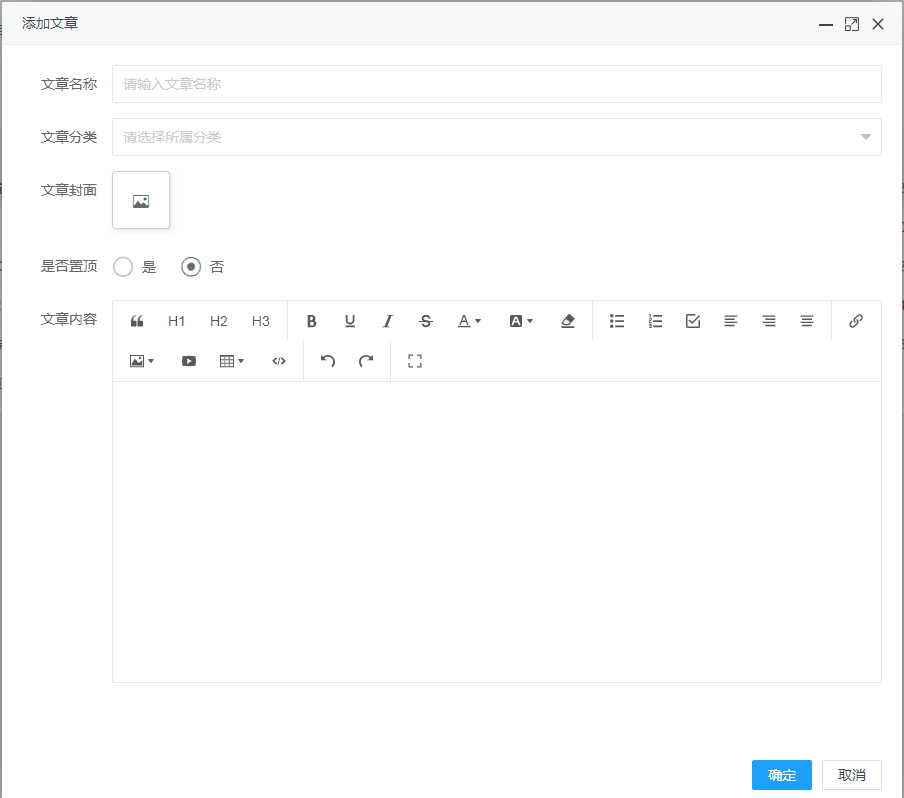This screenshot has width=904, height=798.
Task: Toggle italic formatting
Action: [x=387, y=321]
